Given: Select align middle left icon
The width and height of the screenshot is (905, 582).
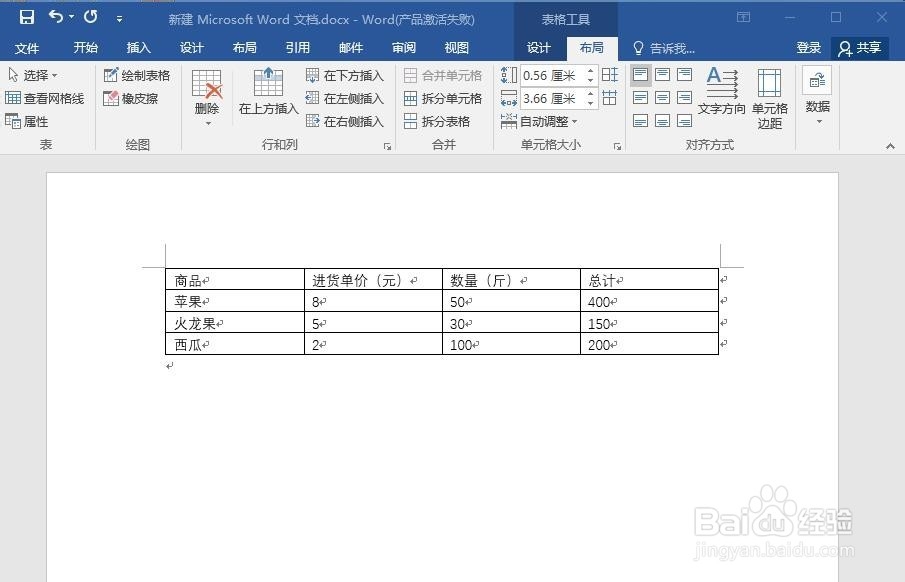Looking at the screenshot, I should (x=641, y=98).
